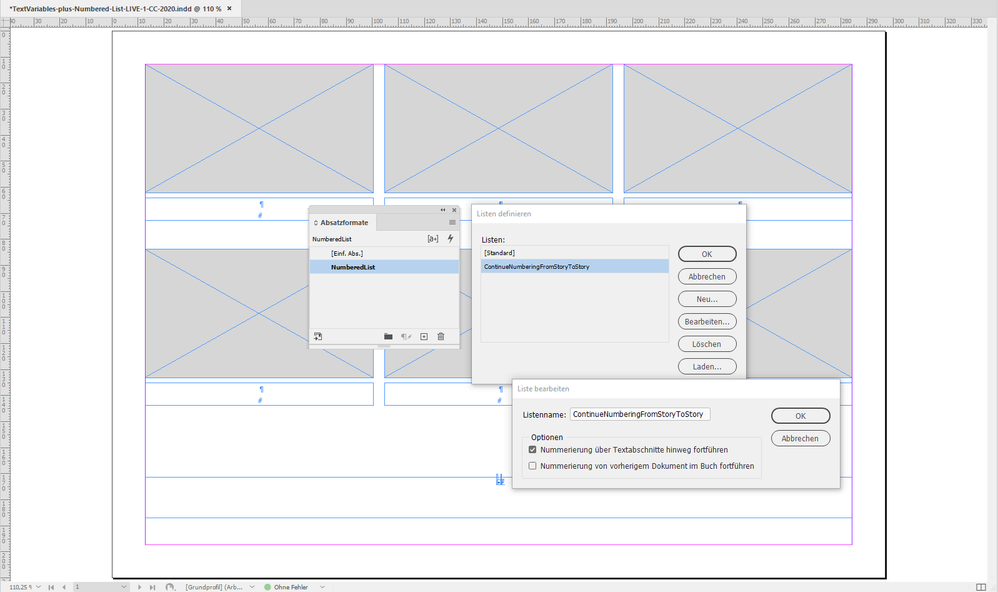Uncheck Nummerierung über Textabschnitte hinweg fortführen
This screenshot has height=592, width=998.
[x=533, y=449]
